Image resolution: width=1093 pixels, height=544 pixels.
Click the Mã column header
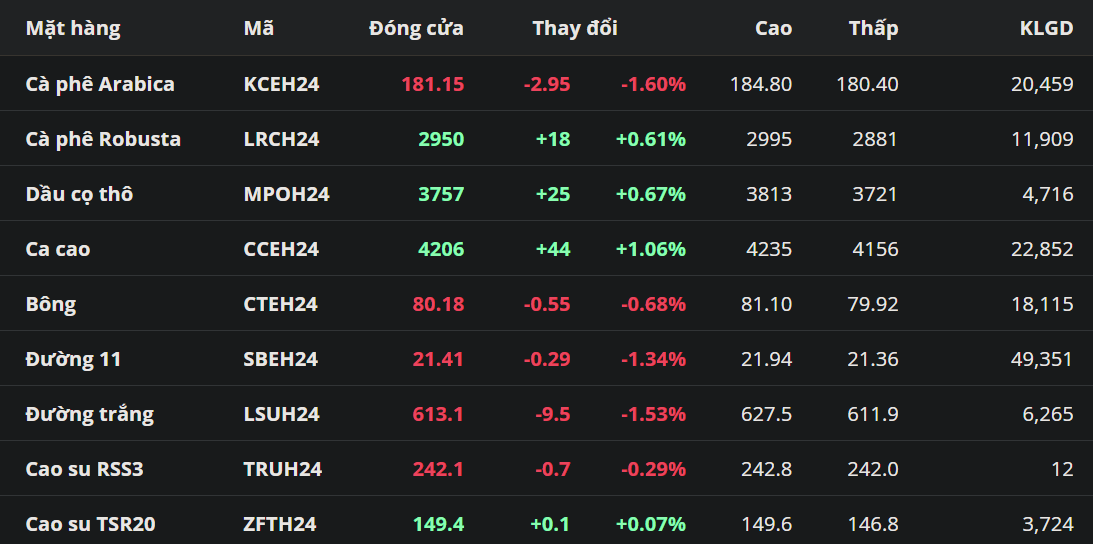259,28
